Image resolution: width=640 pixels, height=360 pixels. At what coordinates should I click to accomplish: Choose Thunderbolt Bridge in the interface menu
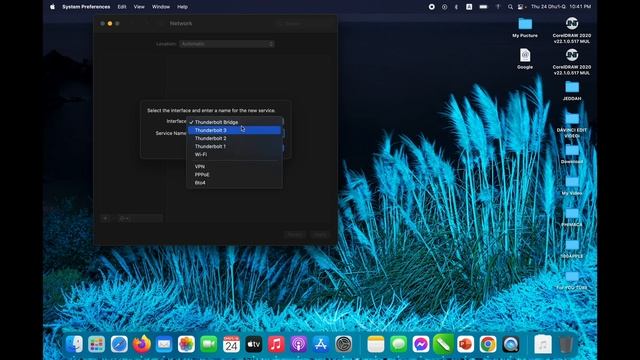coord(234,122)
